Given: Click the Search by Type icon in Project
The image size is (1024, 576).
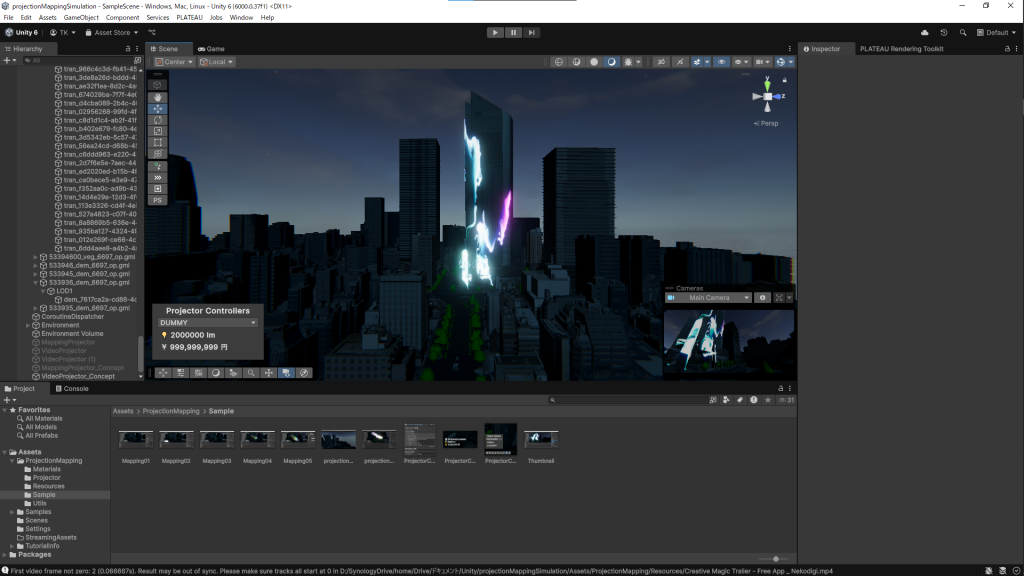Looking at the screenshot, I should tap(726, 400).
